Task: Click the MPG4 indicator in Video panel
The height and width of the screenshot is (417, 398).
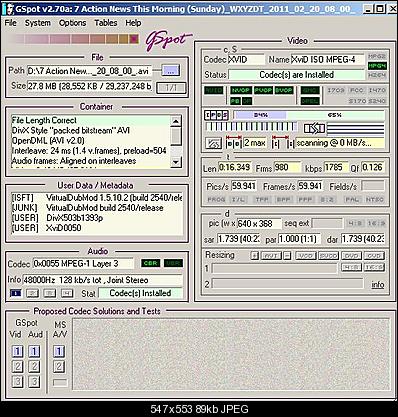Action: point(377,66)
